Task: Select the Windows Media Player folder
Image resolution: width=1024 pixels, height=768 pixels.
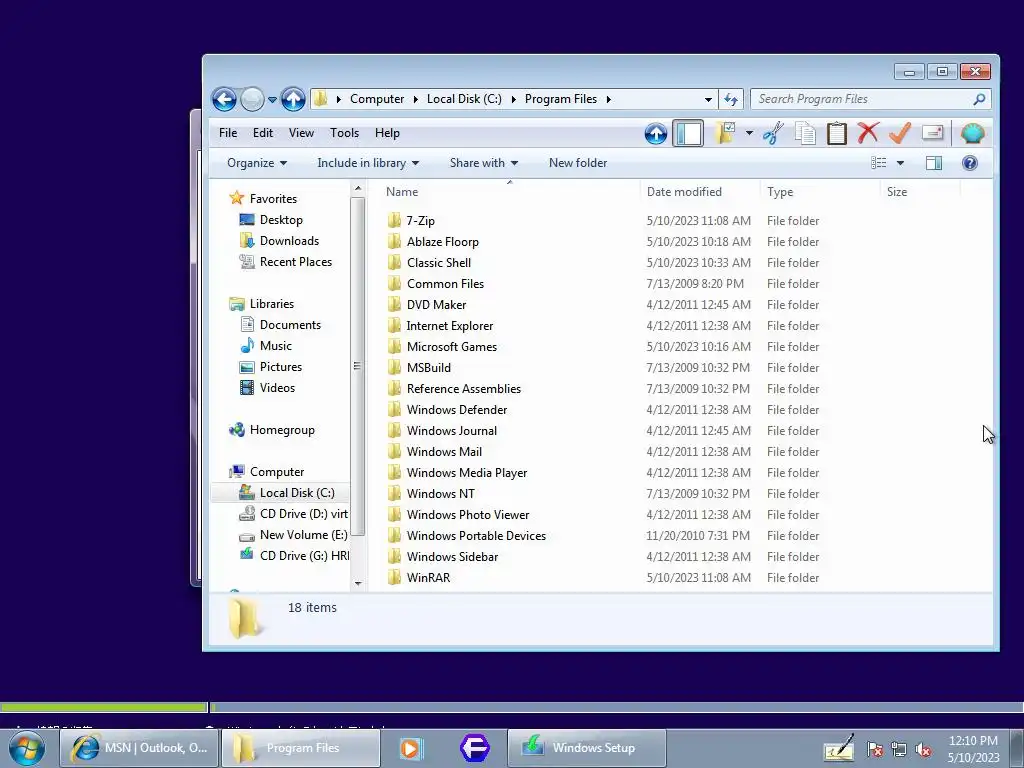Action: click(466, 473)
